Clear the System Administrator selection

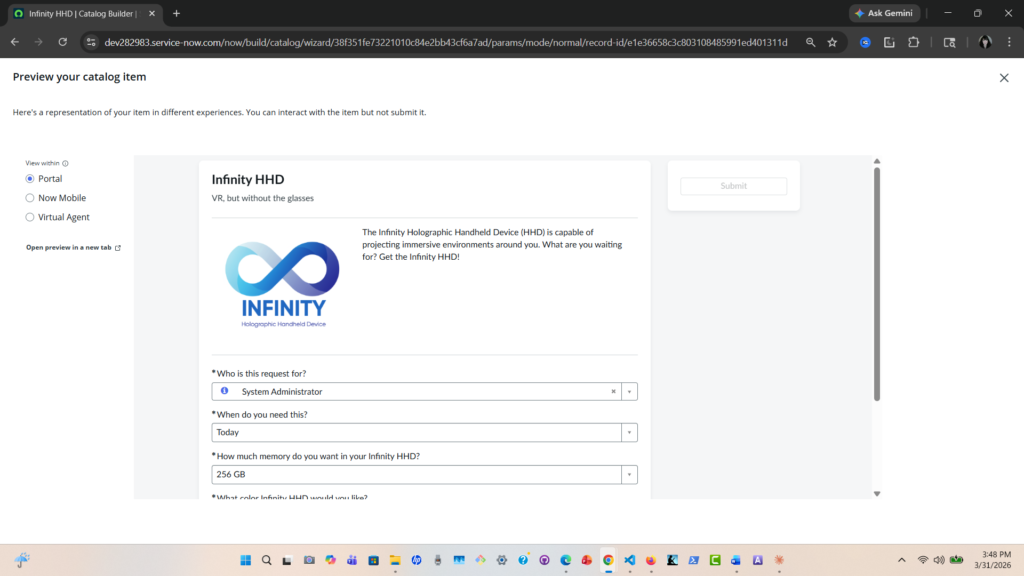tap(613, 392)
